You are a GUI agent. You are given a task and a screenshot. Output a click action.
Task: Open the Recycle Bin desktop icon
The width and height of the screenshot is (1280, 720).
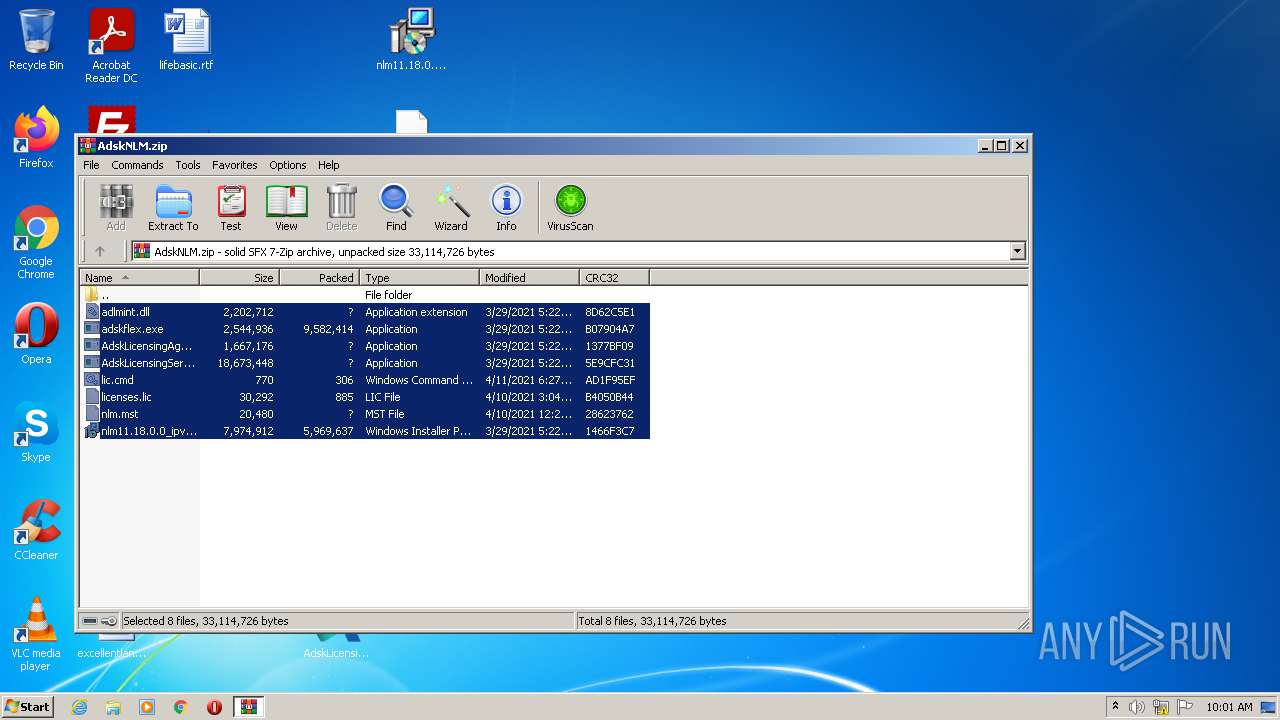(36, 40)
